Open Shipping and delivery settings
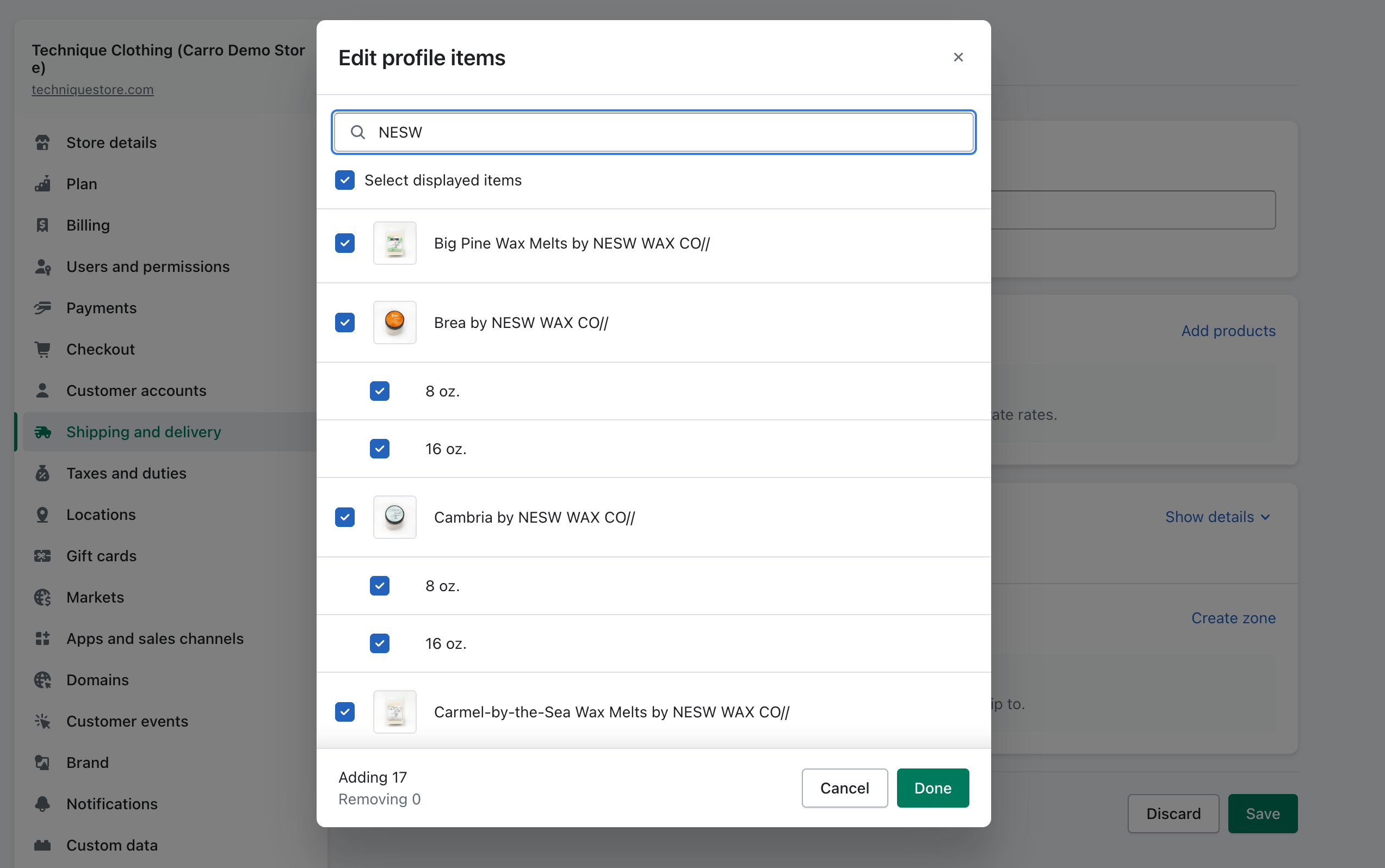Viewport: 1385px width, 868px height. (x=144, y=432)
